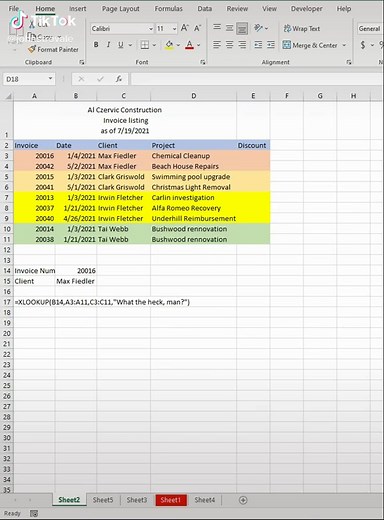Center text horizontally icon

pos(229,45)
